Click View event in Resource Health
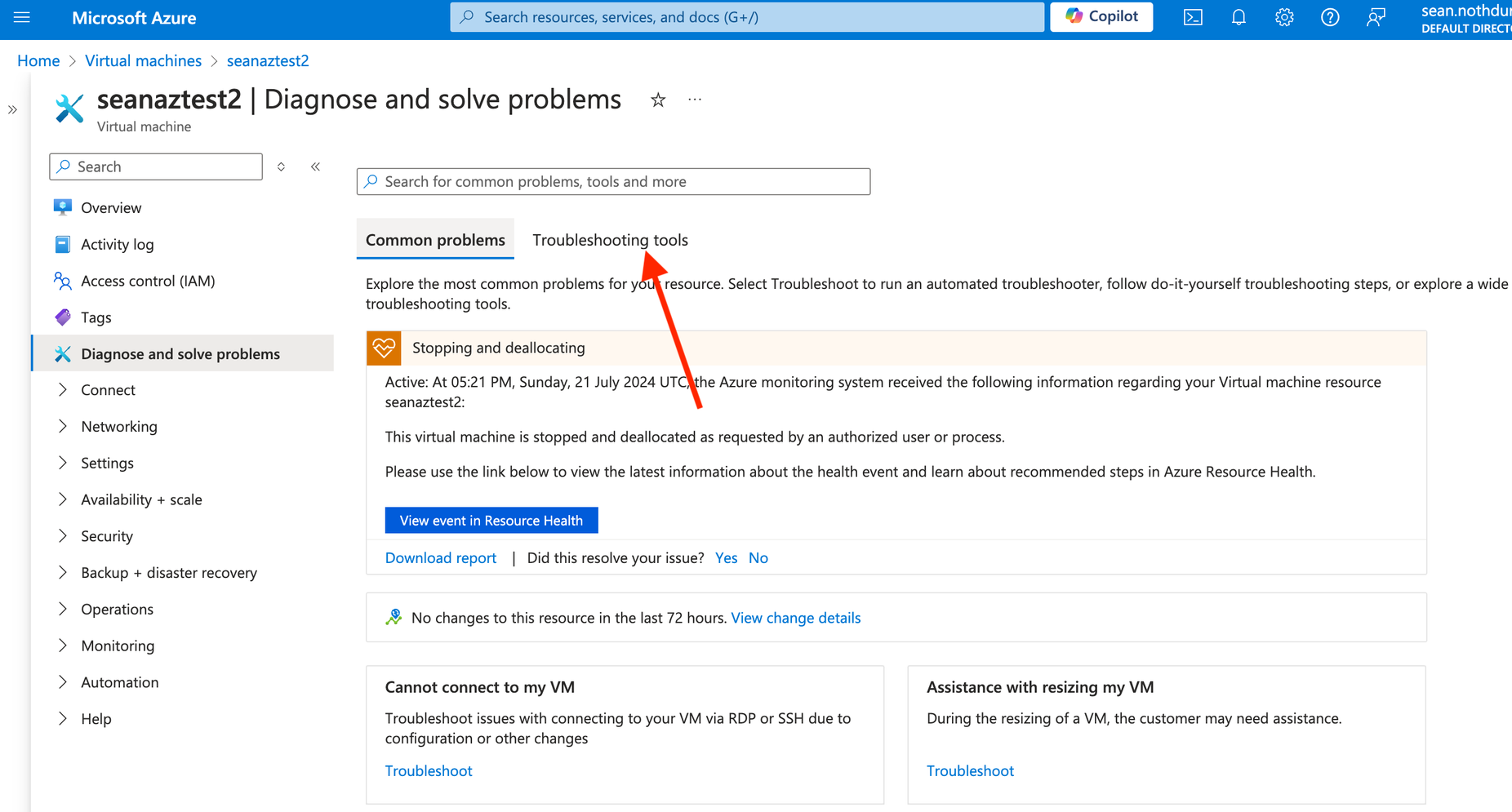Screen dimensions: 1512x812 (491, 520)
